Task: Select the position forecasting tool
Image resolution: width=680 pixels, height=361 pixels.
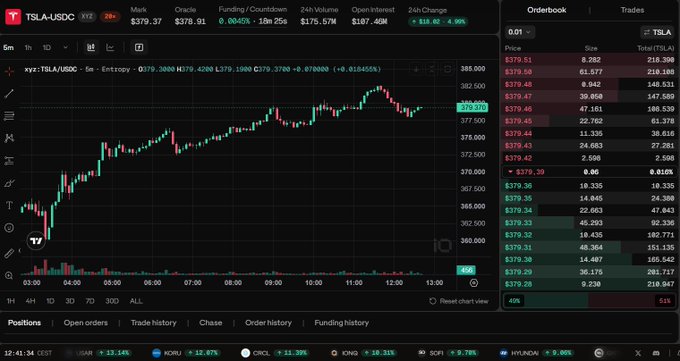Action: pyautogui.click(x=9, y=161)
